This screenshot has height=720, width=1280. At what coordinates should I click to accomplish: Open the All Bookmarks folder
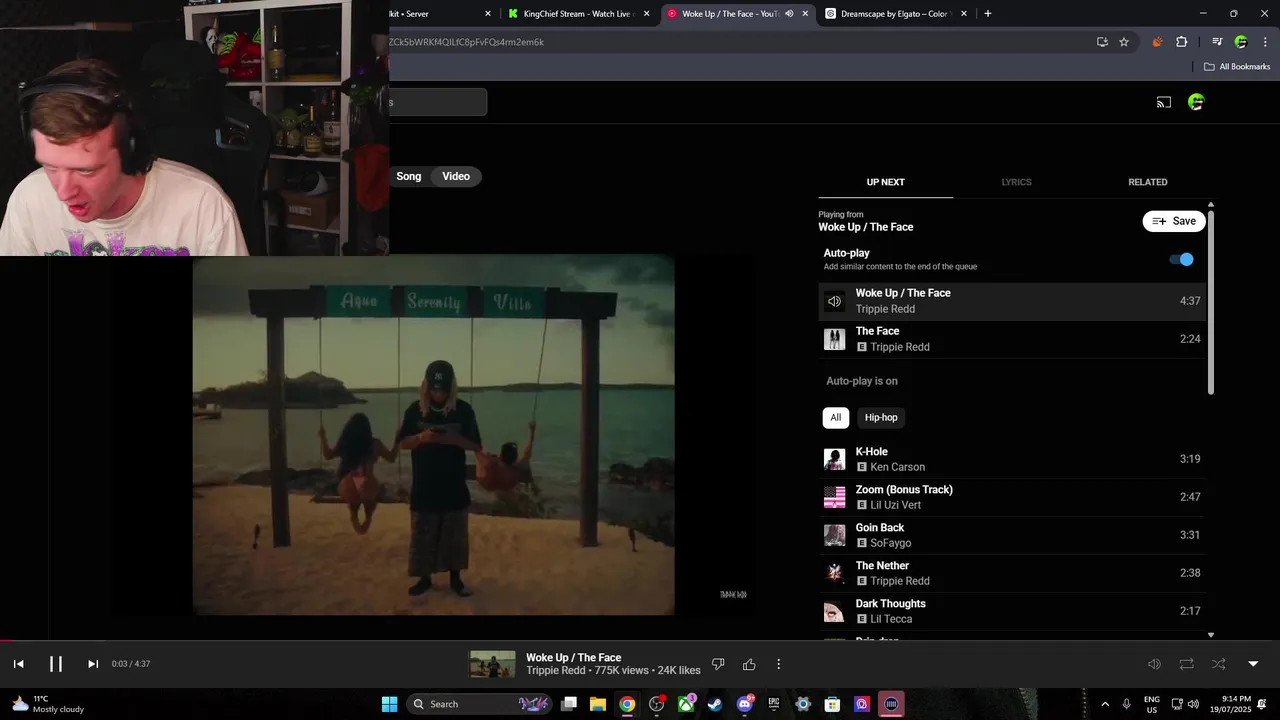1237,67
